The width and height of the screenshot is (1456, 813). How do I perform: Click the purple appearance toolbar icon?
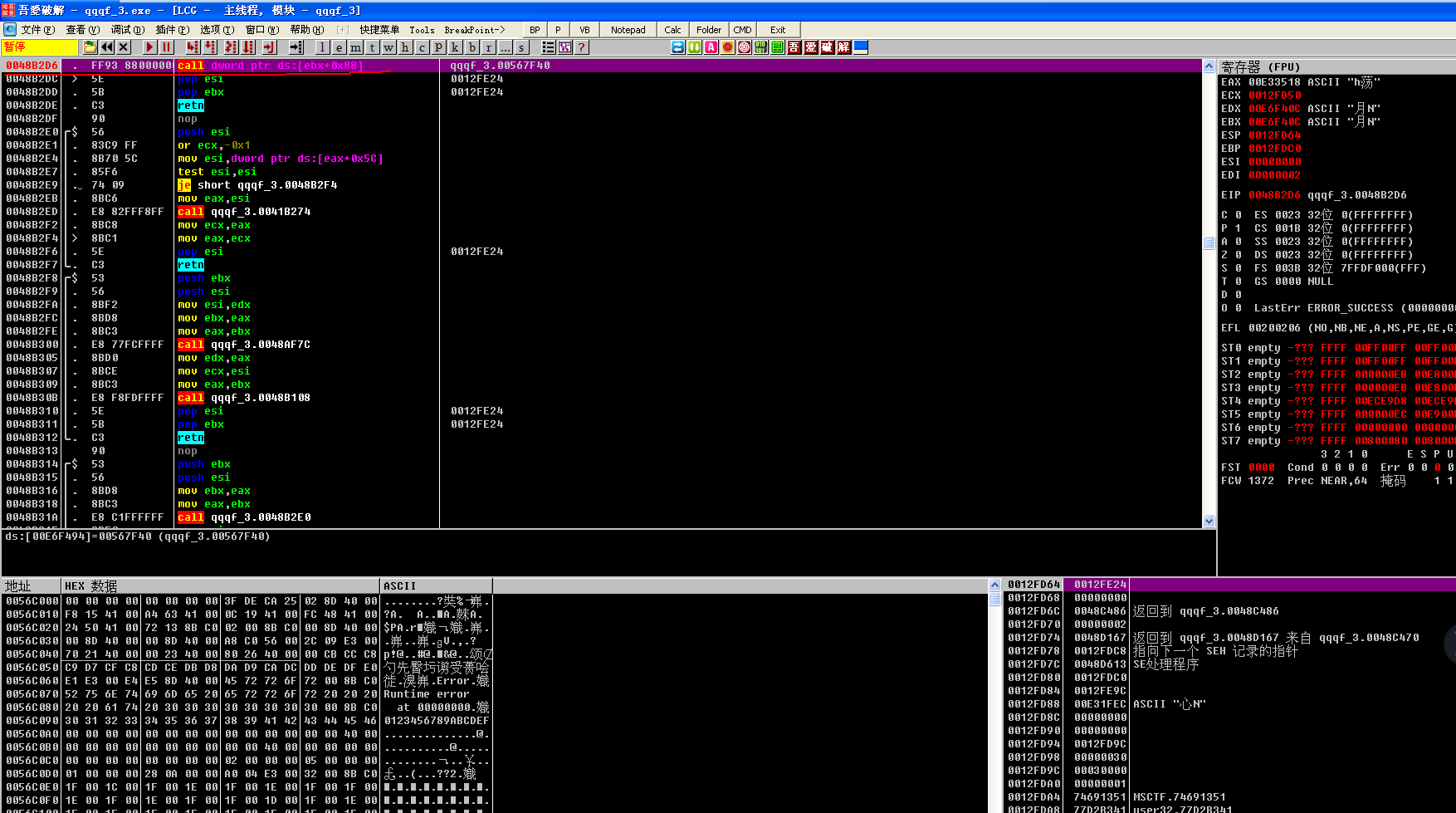(565, 47)
